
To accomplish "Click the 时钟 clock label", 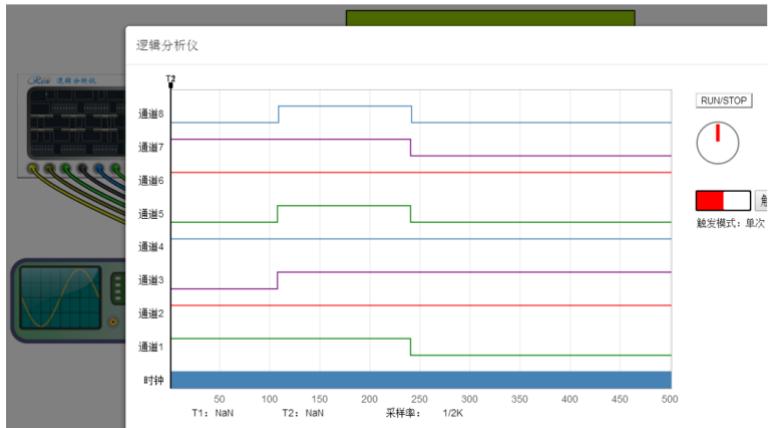I will pyautogui.click(x=150, y=380).
